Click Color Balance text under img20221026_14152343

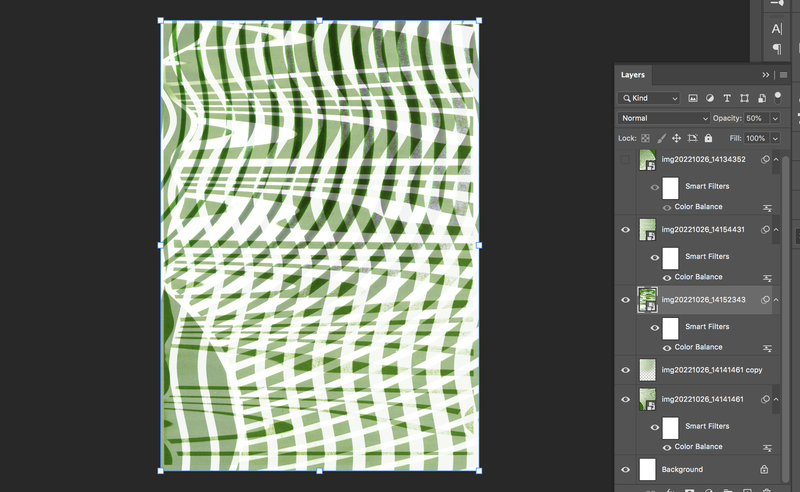click(698, 347)
